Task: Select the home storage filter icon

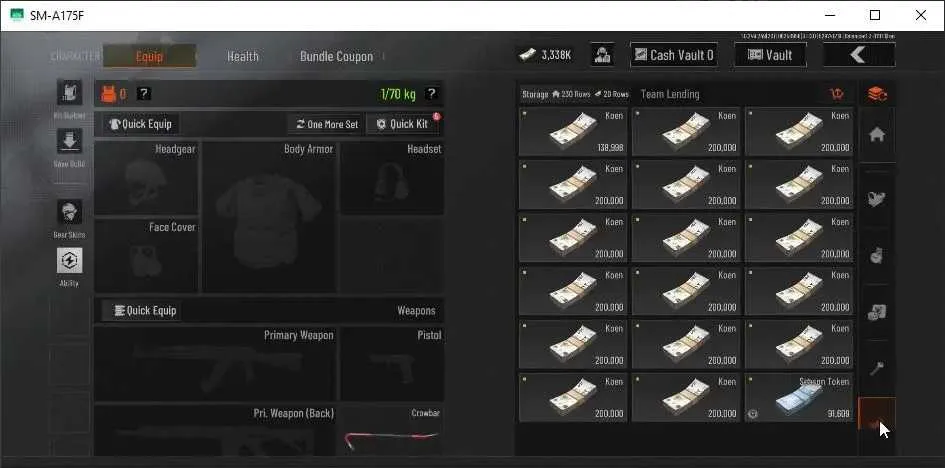Action: pyautogui.click(x=877, y=135)
